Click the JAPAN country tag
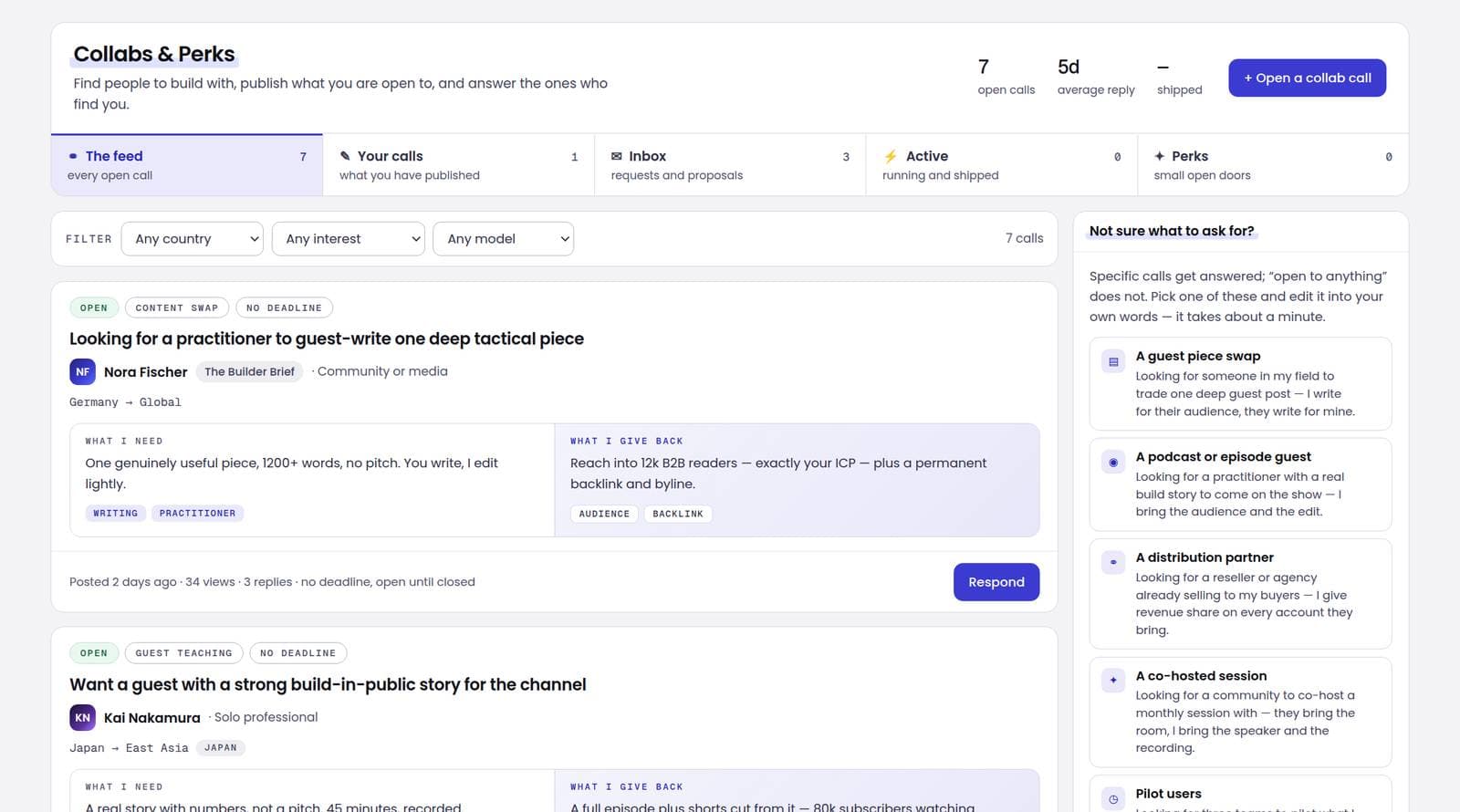Viewport: 1460px width, 812px height. pyautogui.click(x=221, y=747)
